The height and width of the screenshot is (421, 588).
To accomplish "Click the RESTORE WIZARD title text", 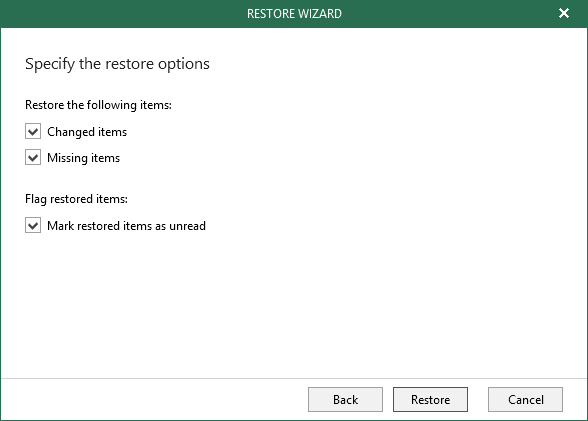I will (x=294, y=14).
